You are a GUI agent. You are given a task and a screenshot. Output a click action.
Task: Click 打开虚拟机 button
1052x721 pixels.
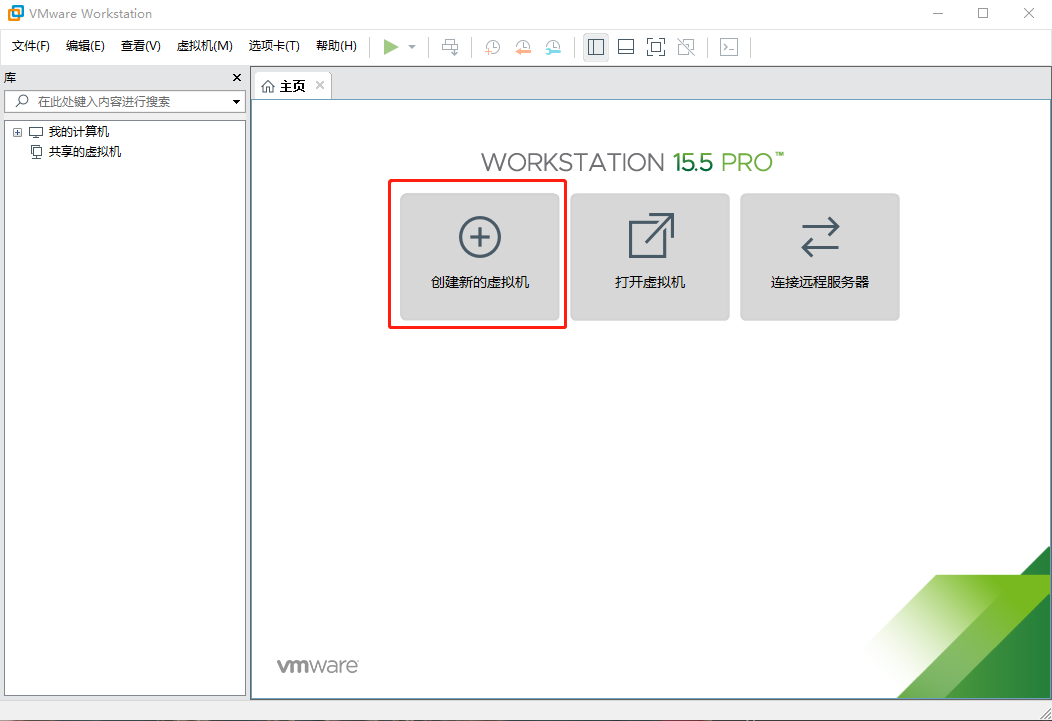coord(650,257)
